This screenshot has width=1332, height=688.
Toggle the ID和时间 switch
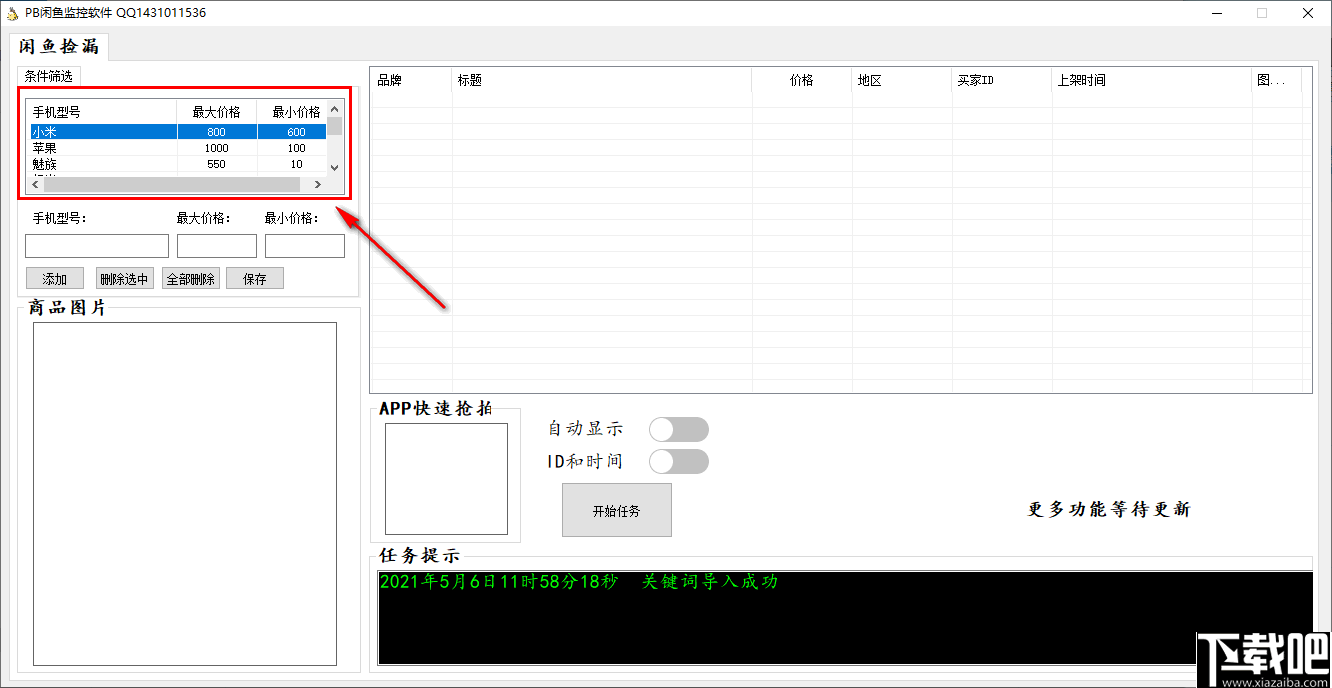click(x=679, y=462)
